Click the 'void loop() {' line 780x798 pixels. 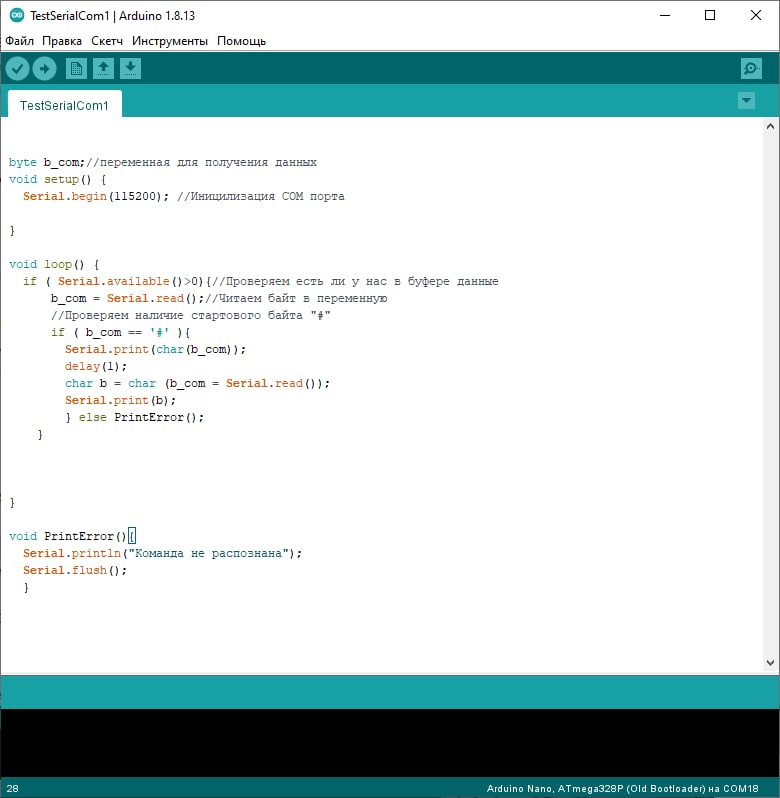(54, 264)
